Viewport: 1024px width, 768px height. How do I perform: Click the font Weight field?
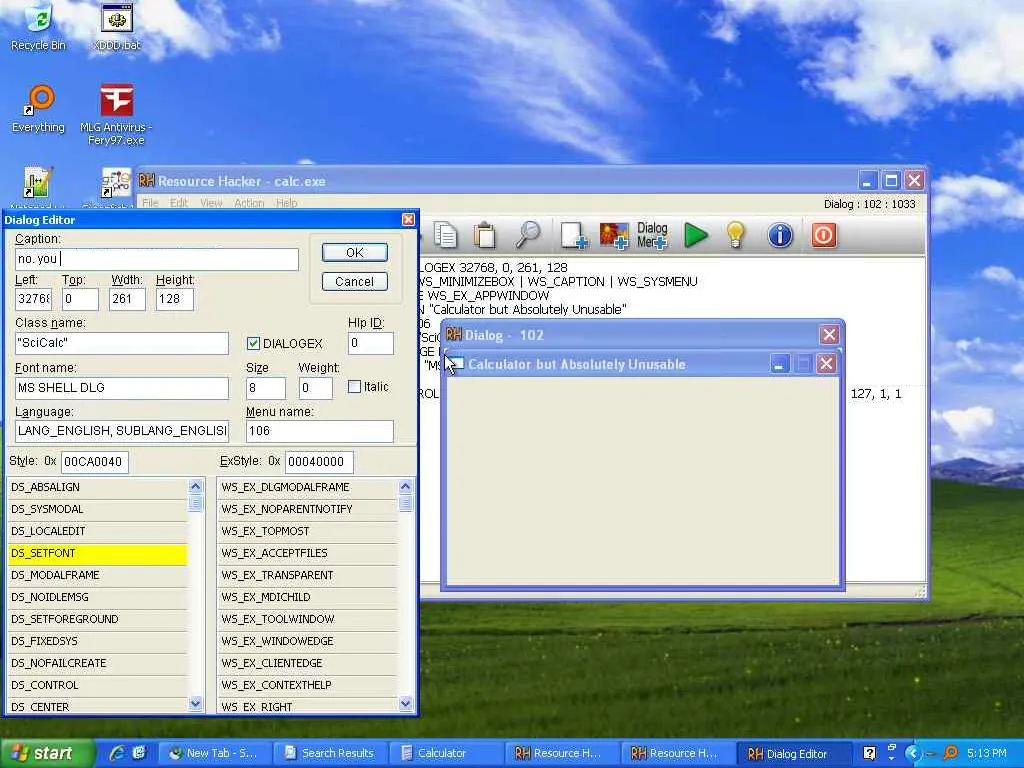point(315,388)
